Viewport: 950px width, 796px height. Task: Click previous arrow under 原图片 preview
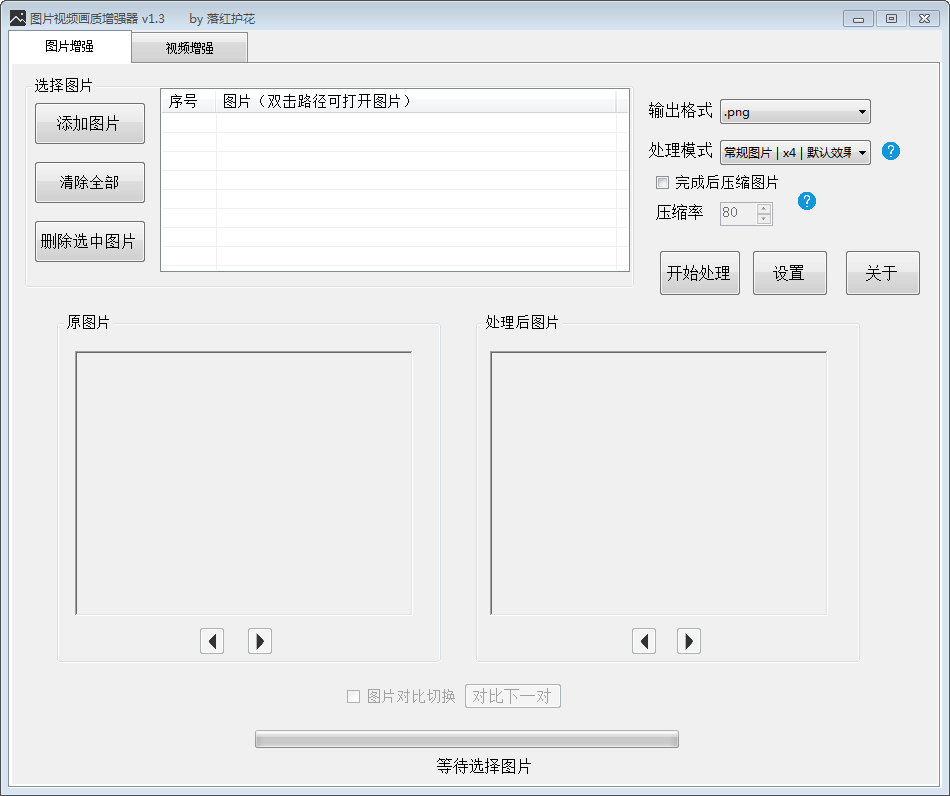tap(212, 641)
